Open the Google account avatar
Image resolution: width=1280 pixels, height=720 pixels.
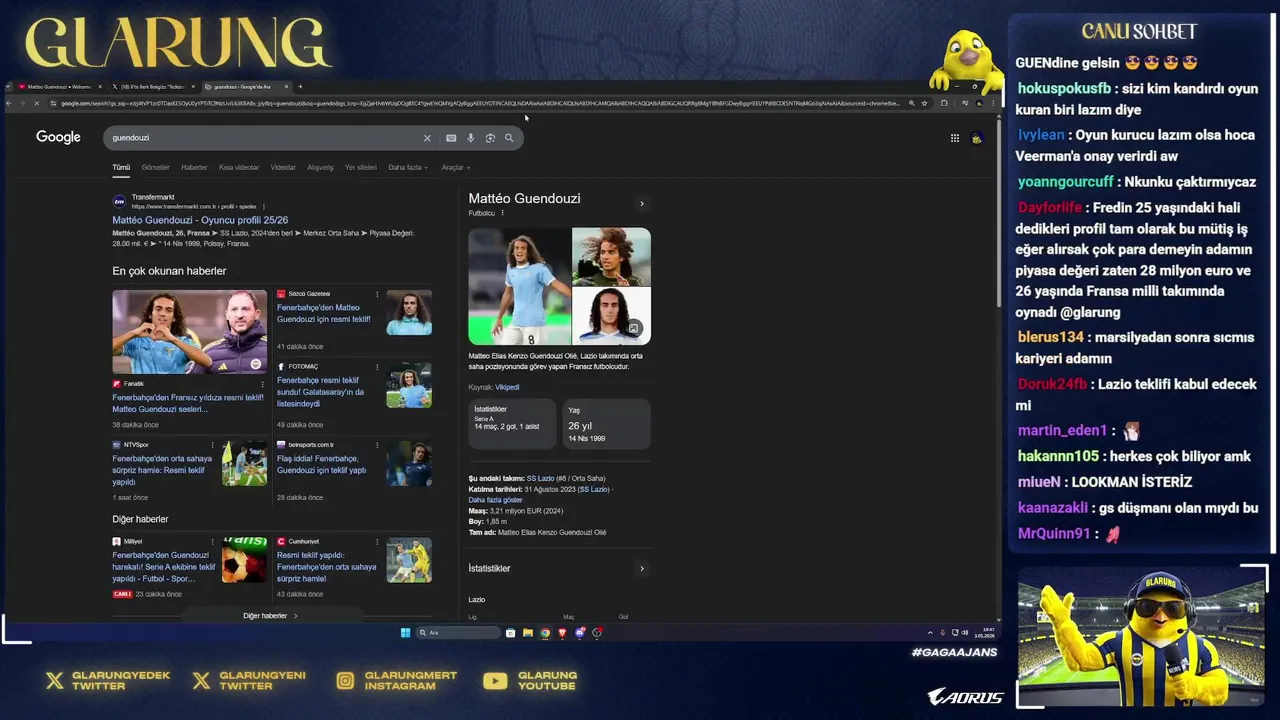click(x=977, y=138)
